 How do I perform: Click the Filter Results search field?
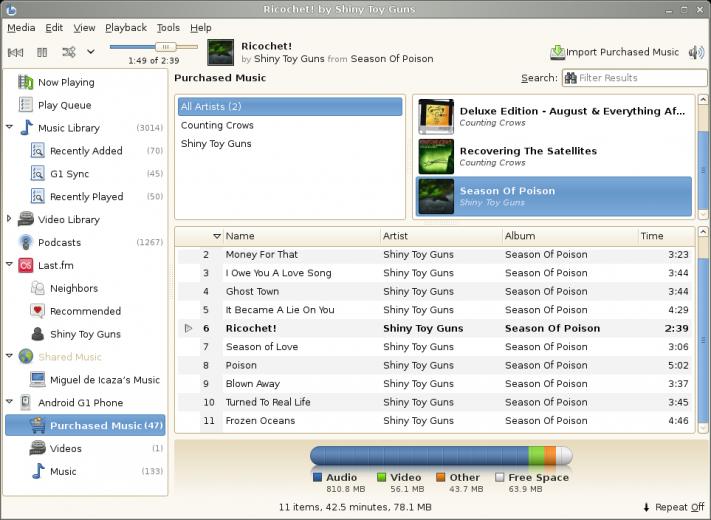pos(634,78)
